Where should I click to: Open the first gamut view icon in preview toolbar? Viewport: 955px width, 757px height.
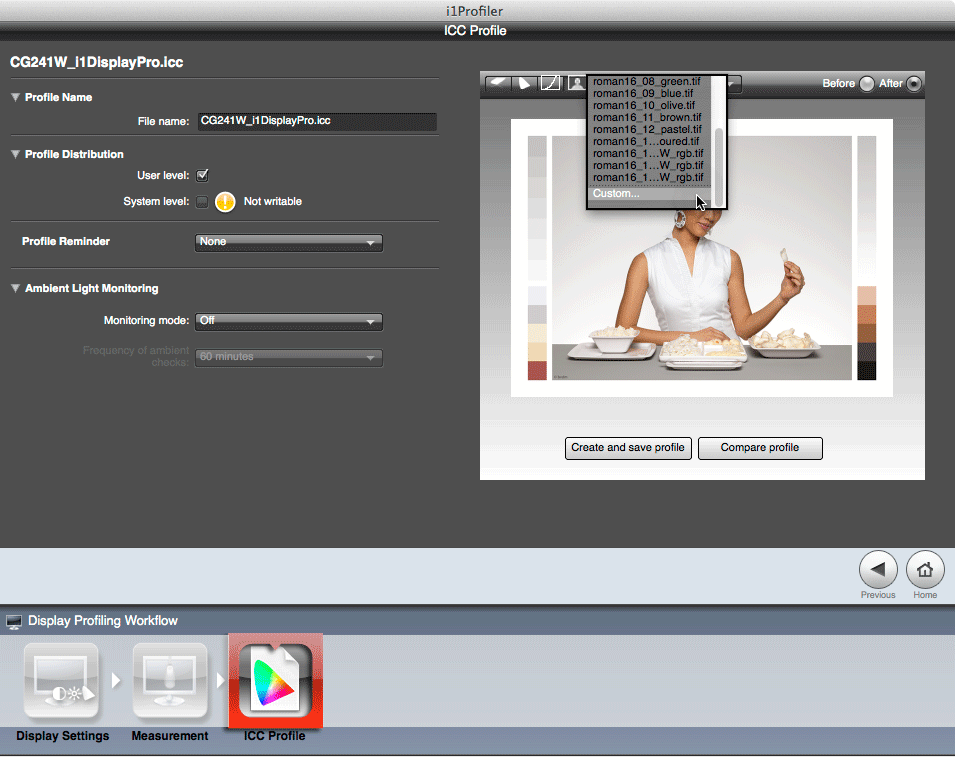tap(498, 83)
